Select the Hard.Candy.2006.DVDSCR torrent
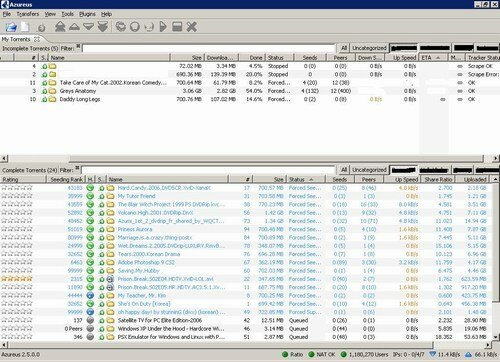Screen dimensions: 500x362 pyautogui.click(x=246, y=188)
